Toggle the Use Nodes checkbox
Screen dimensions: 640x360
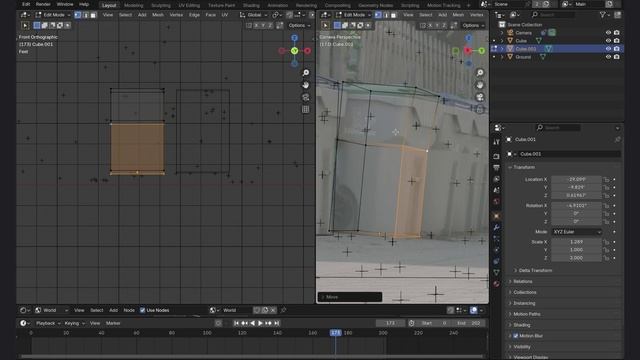(142, 310)
